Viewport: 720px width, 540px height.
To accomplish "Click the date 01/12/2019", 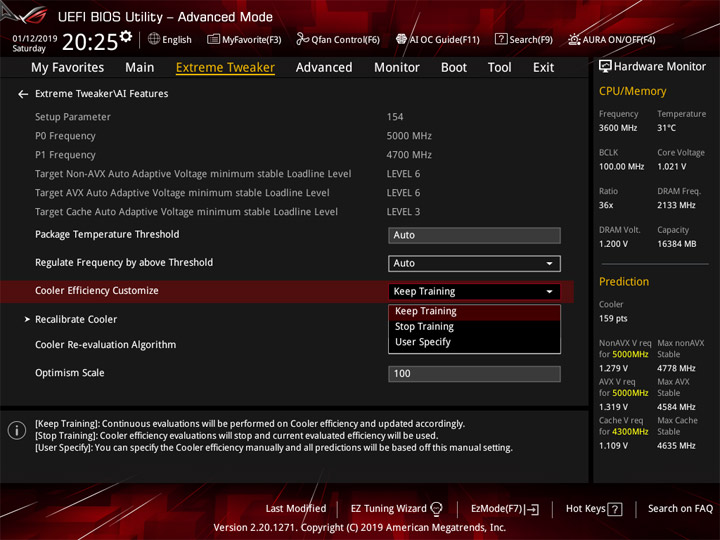I will [35, 39].
